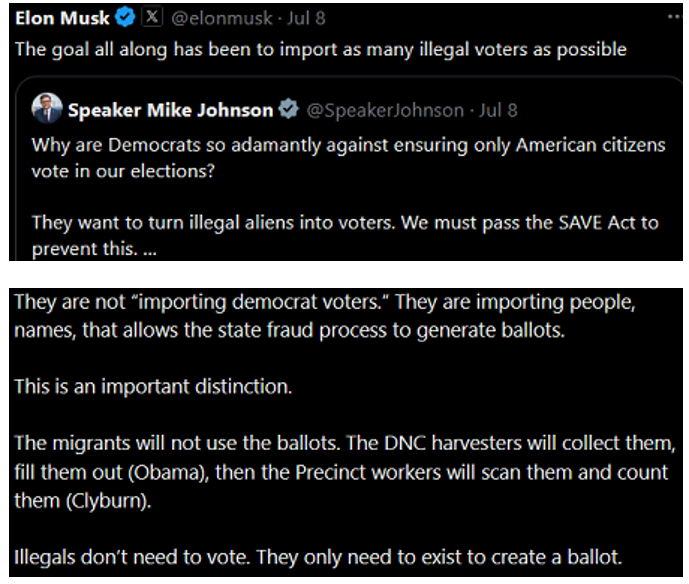The height and width of the screenshot is (584, 689).
Task: Open the Speaker Mike Johnson display name
Action: [170, 110]
